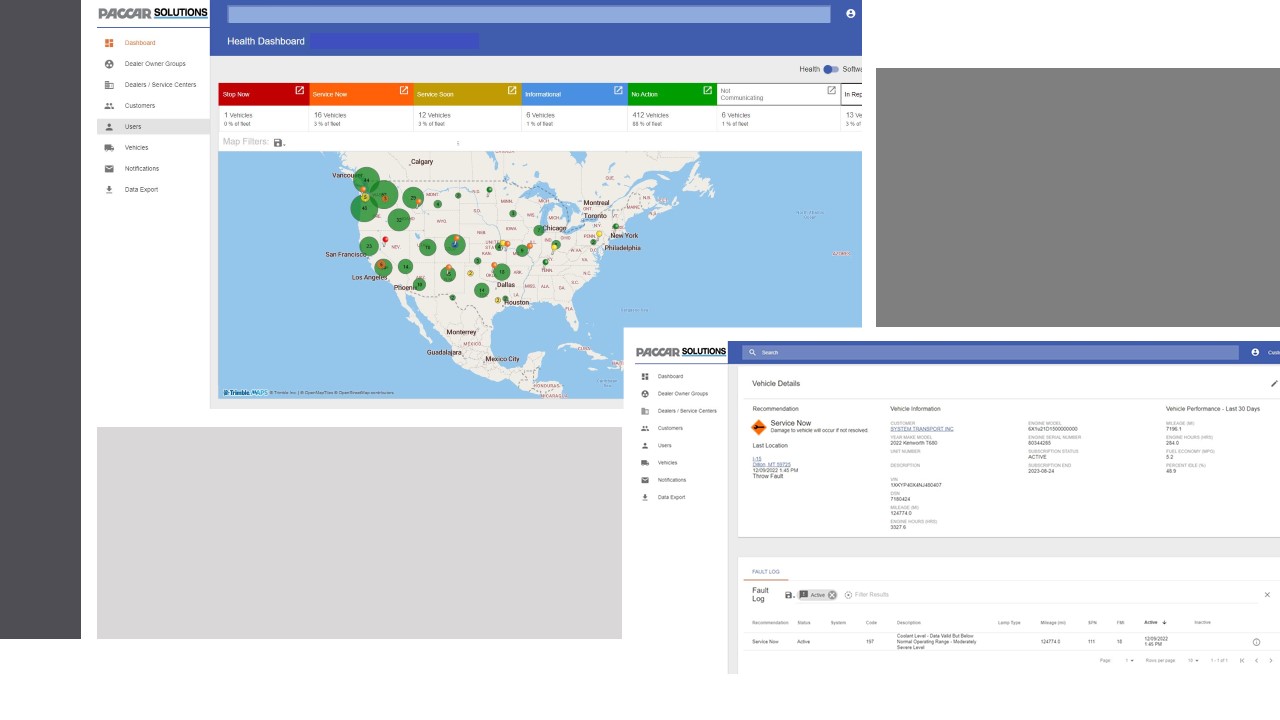Image resolution: width=1280 pixels, height=720 pixels.
Task: Open the No Action card external-link icon
Action: 707,90
